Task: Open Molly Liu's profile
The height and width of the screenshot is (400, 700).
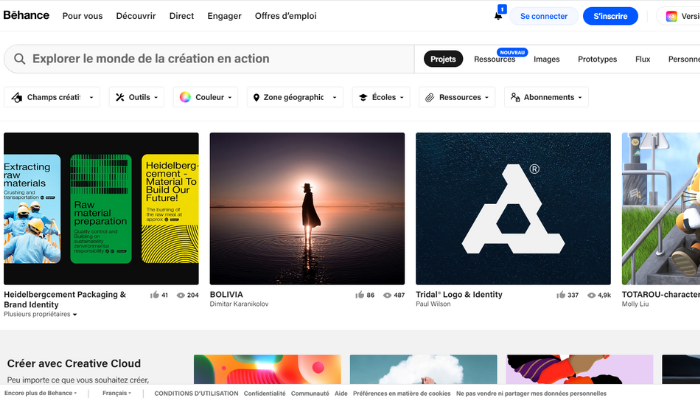Action: tap(635, 304)
